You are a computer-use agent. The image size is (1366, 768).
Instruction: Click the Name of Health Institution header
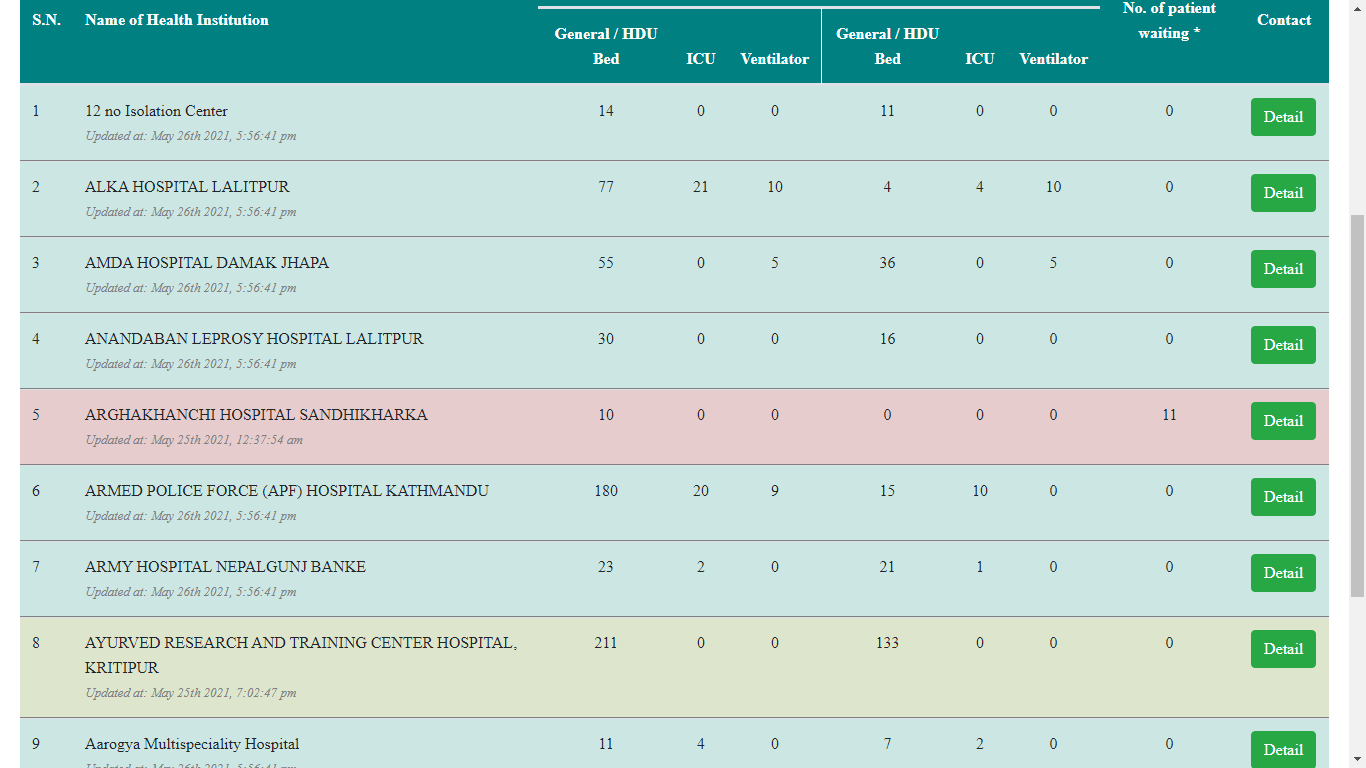click(x=177, y=20)
